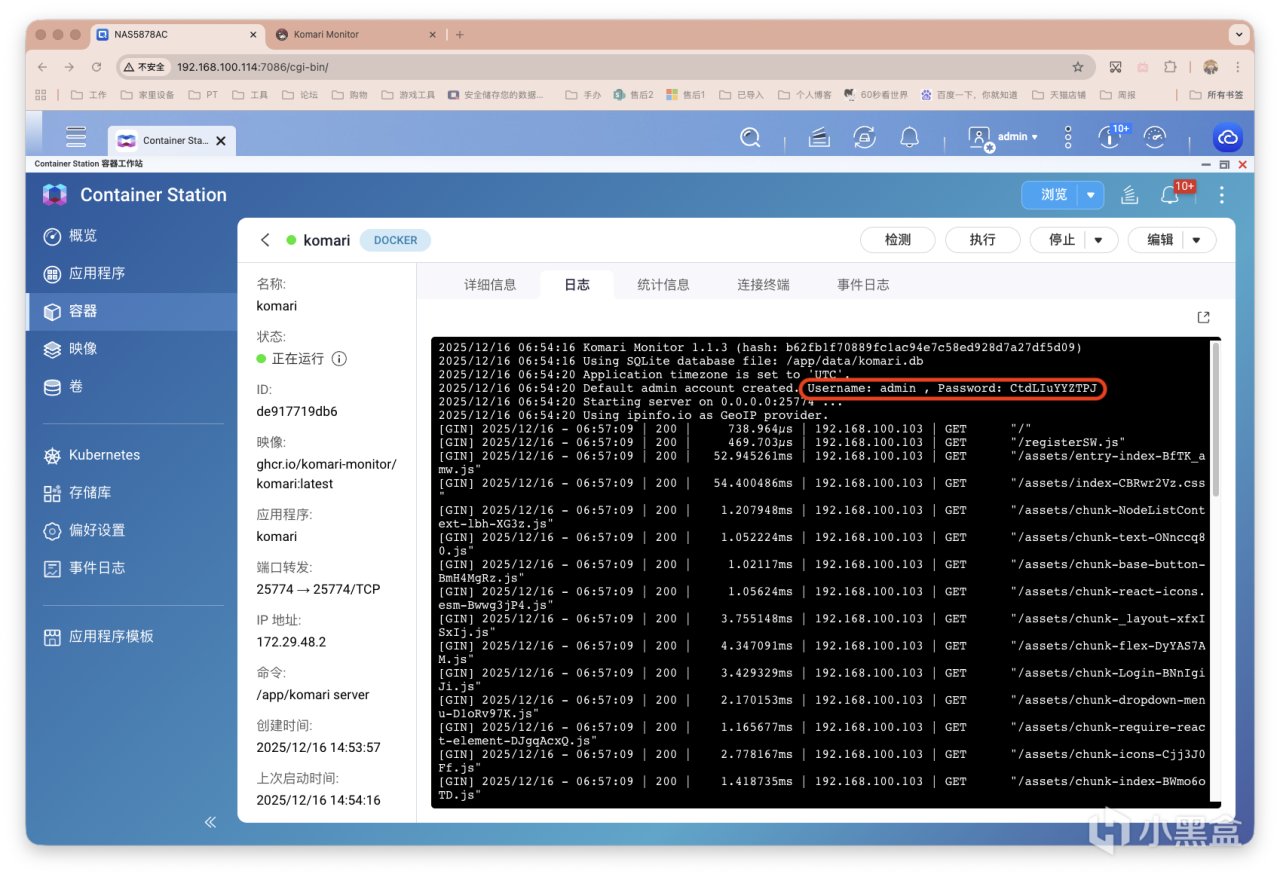This screenshot has width=1280, height=877.
Task: Open log in new window icon
Action: tap(1203, 317)
